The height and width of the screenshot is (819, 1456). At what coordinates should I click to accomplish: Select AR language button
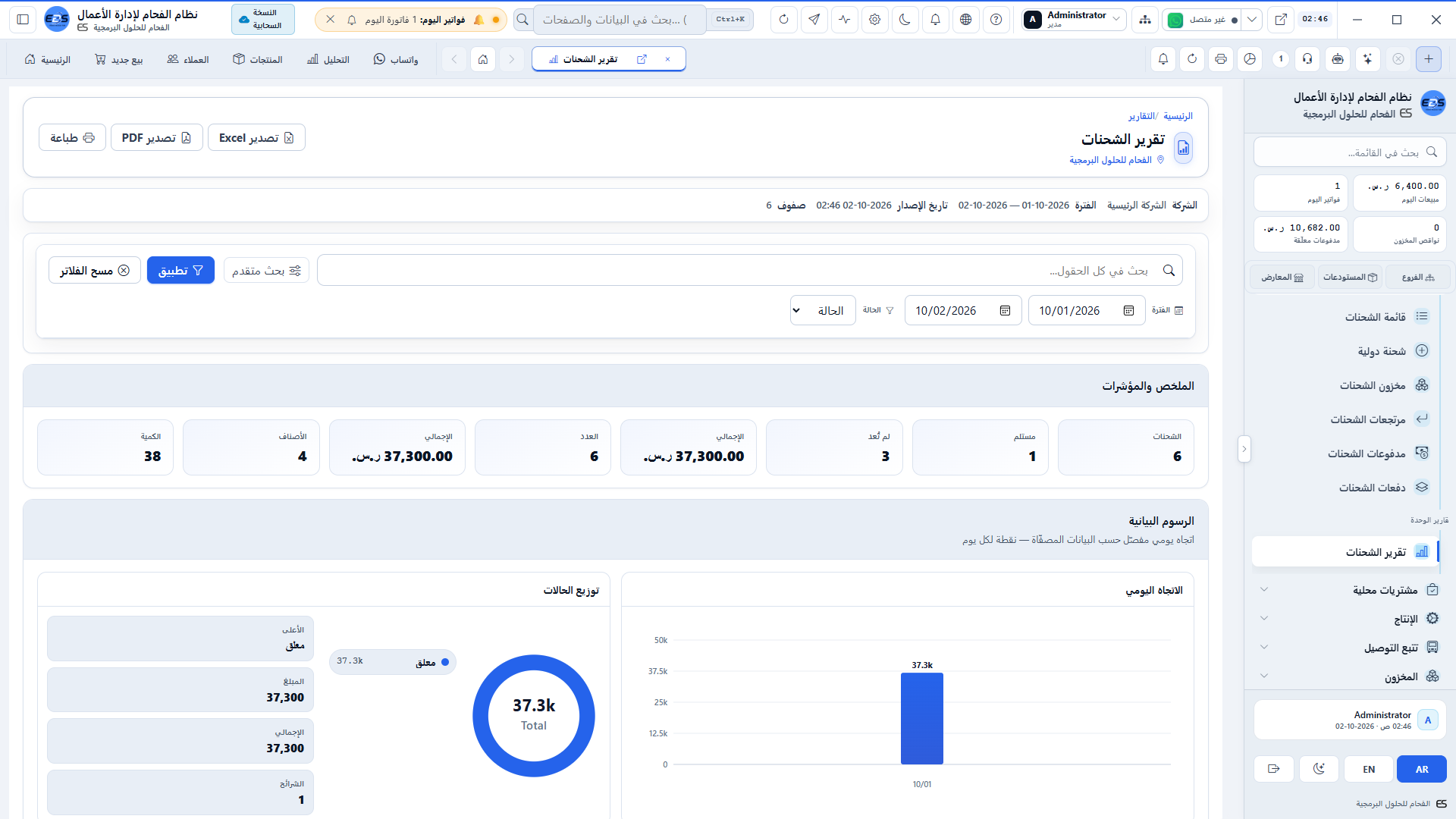pyautogui.click(x=1422, y=769)
